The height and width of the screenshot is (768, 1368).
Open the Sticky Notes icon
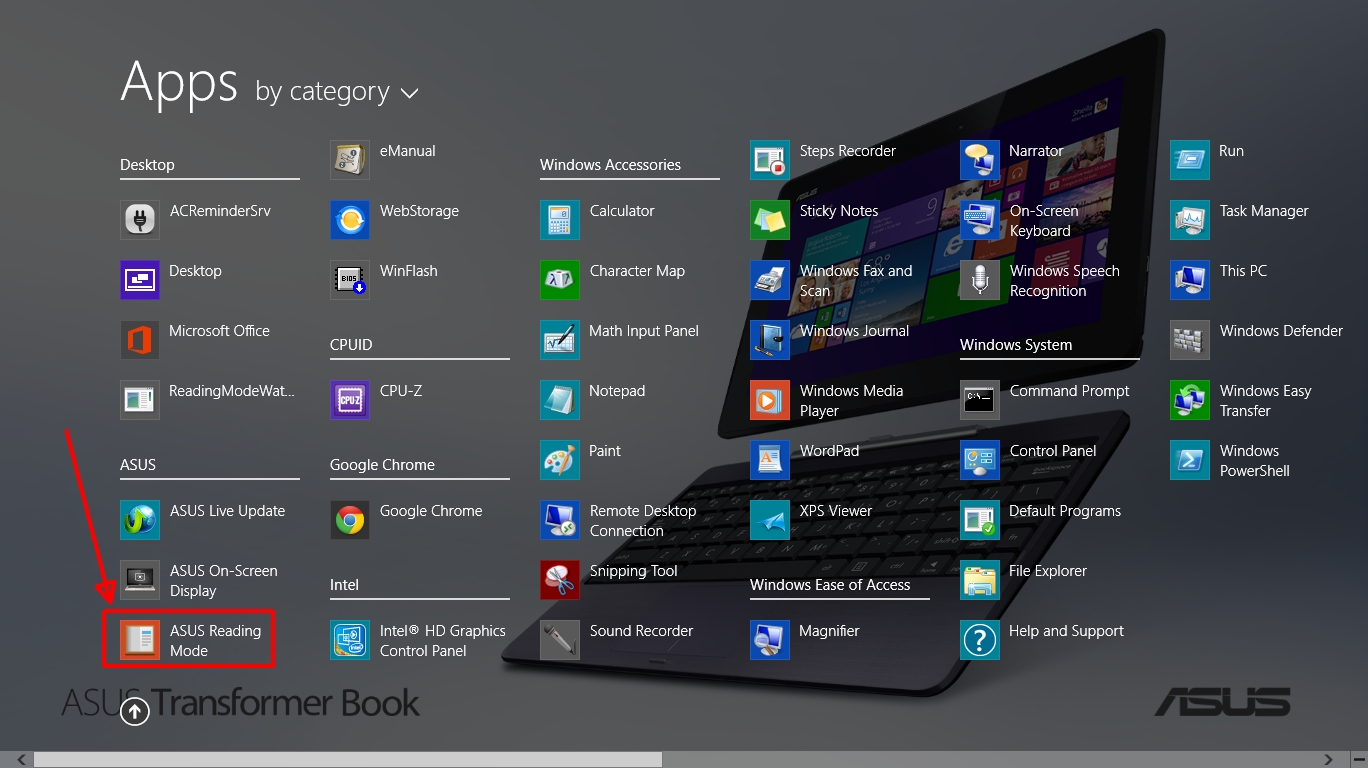click(770, 220)
